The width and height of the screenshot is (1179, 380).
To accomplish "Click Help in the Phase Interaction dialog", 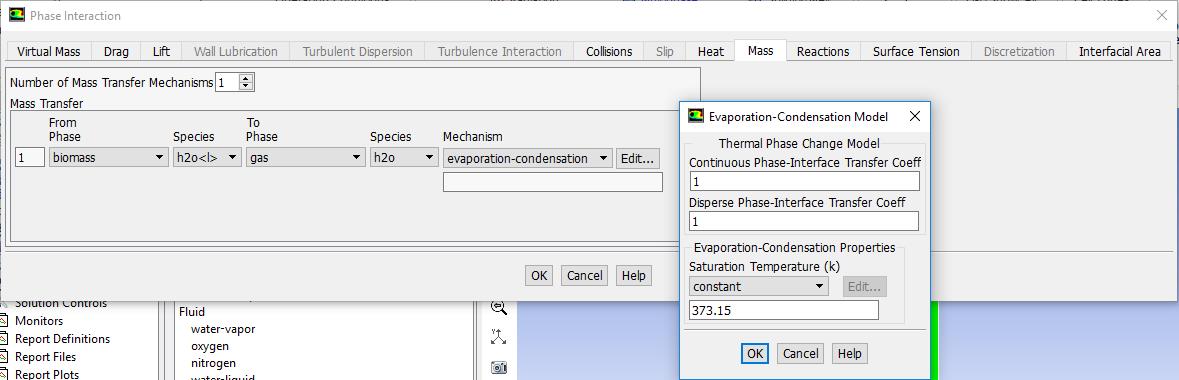I will tap(634, 275).
